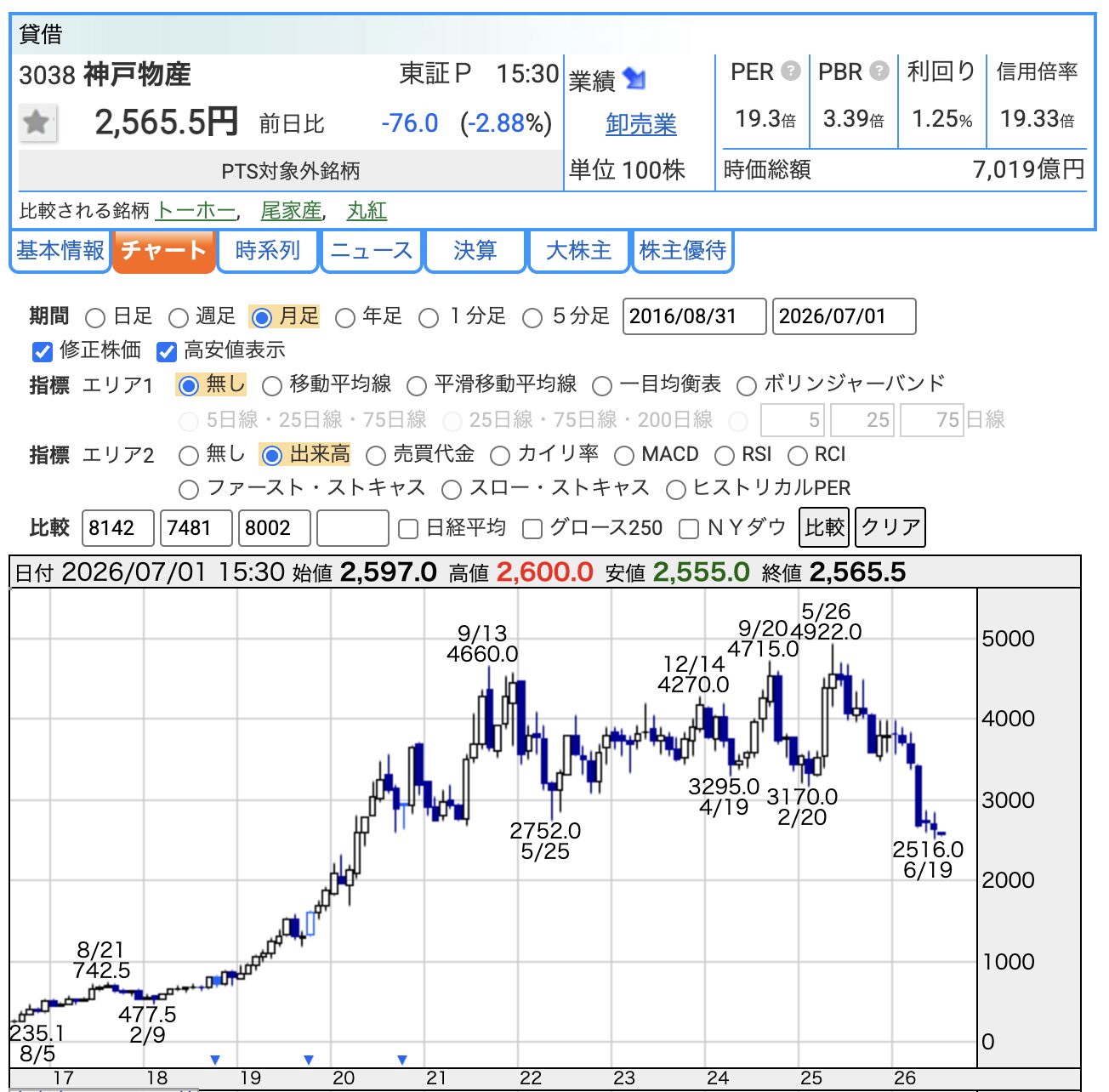Toggle the 高安値表示 checkbox
1109x1092 pixels.
[167, 351]
